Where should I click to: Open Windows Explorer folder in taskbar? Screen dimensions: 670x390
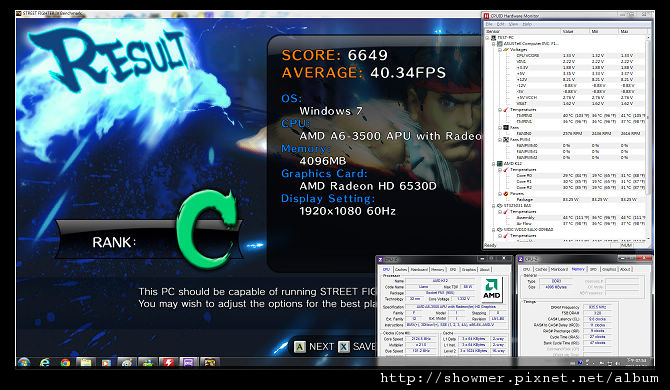86,363
